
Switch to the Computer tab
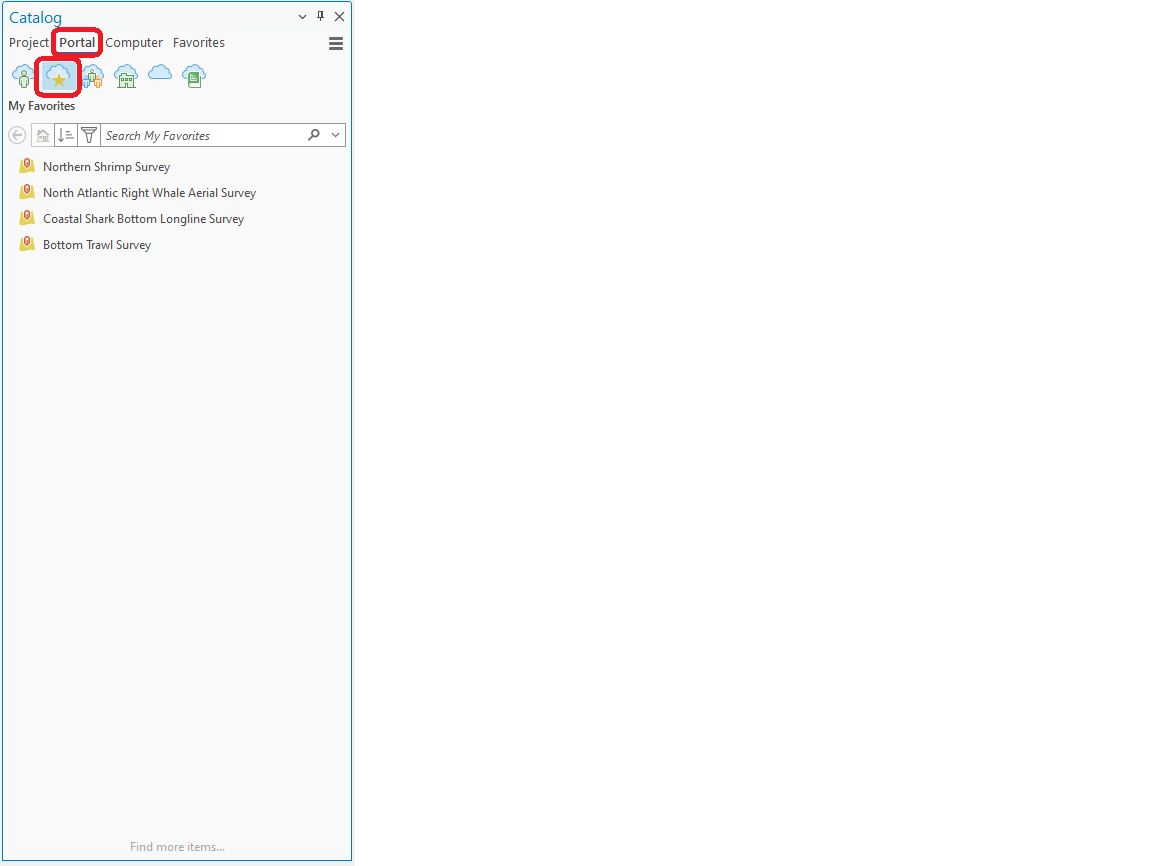coord(134,43)
